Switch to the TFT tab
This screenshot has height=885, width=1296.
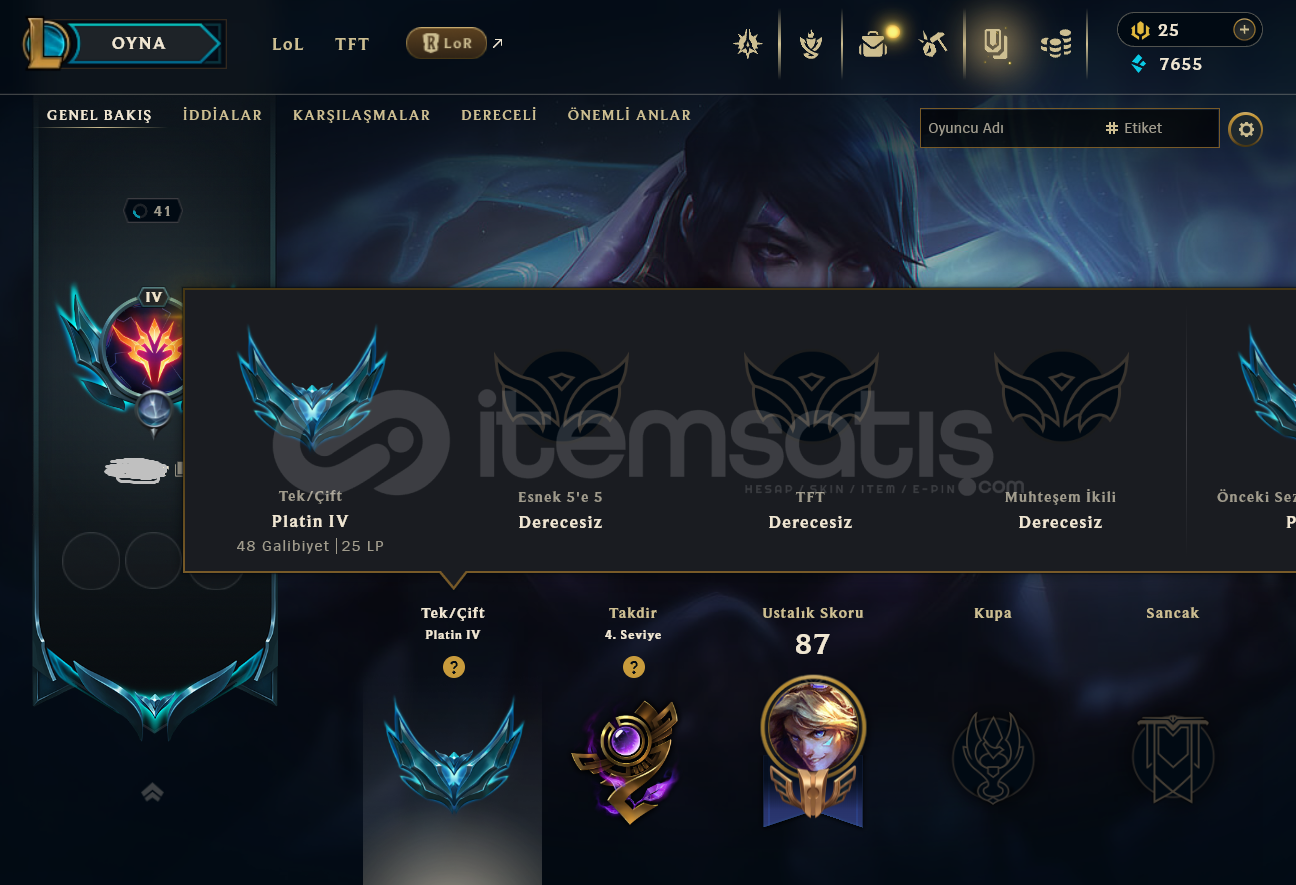352,44
